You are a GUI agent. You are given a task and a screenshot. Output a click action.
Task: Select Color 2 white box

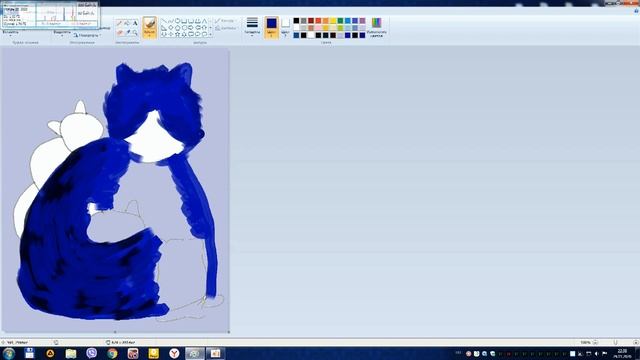(x=285, y=26)
